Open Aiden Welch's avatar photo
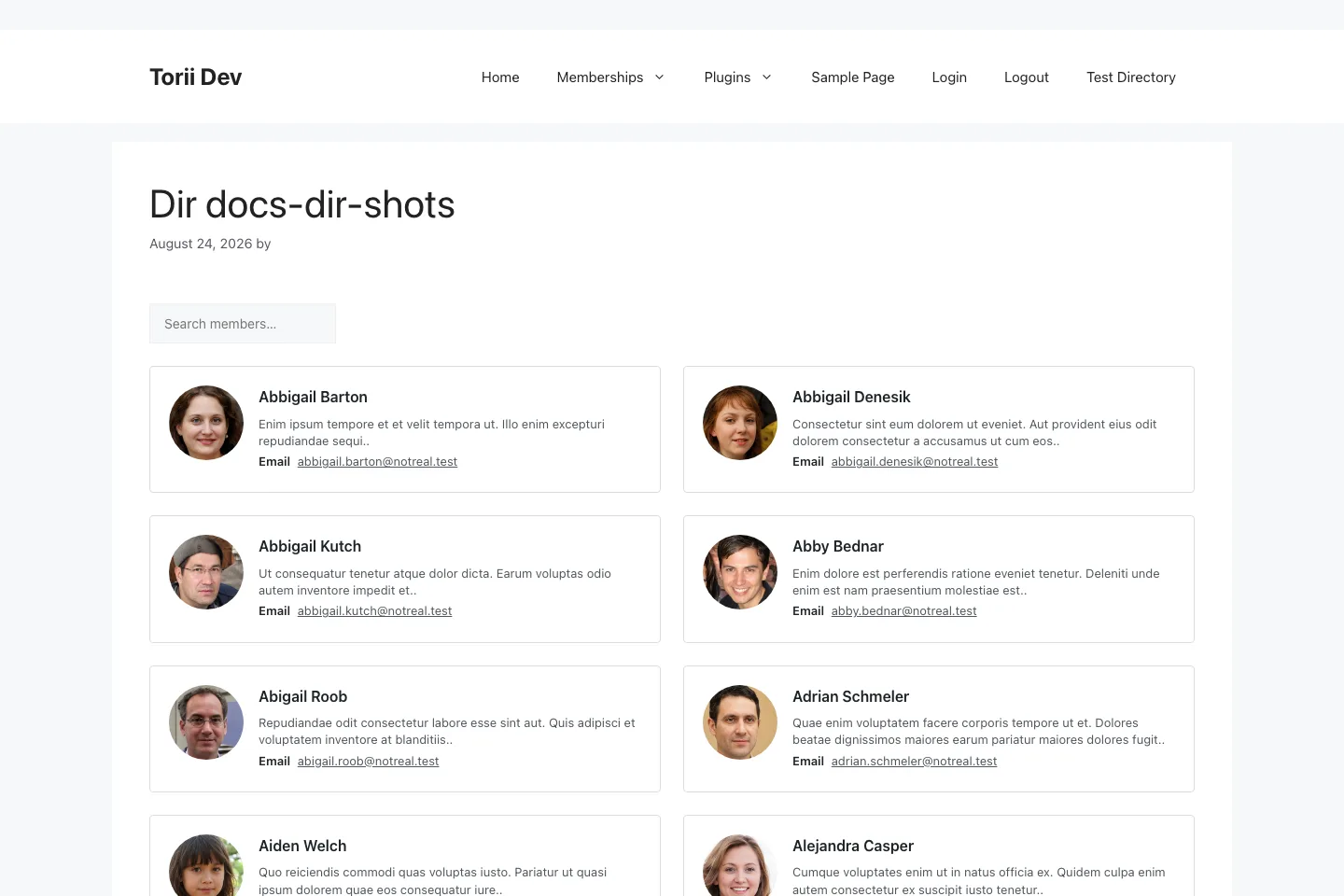This screenshot has height=896, width=1344. [x=206, y=865]
